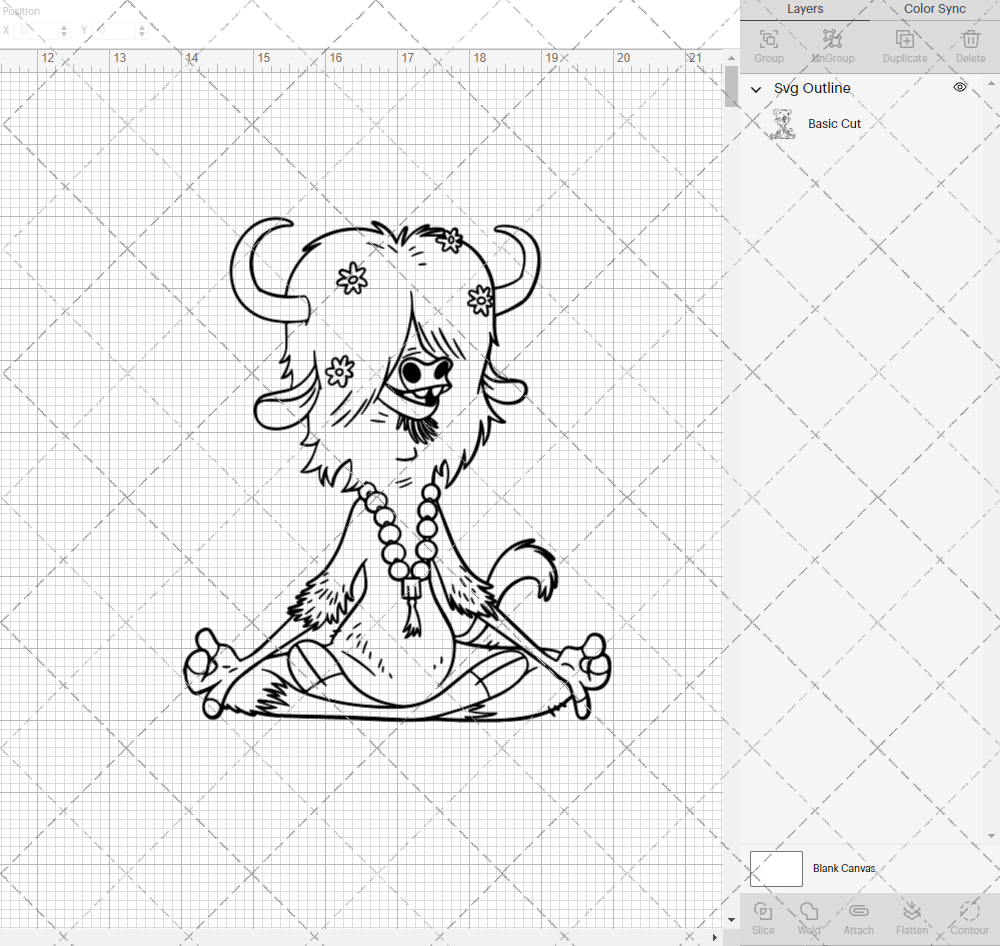
Task: Click inside the X position field
Action: (x=35, y=30)
